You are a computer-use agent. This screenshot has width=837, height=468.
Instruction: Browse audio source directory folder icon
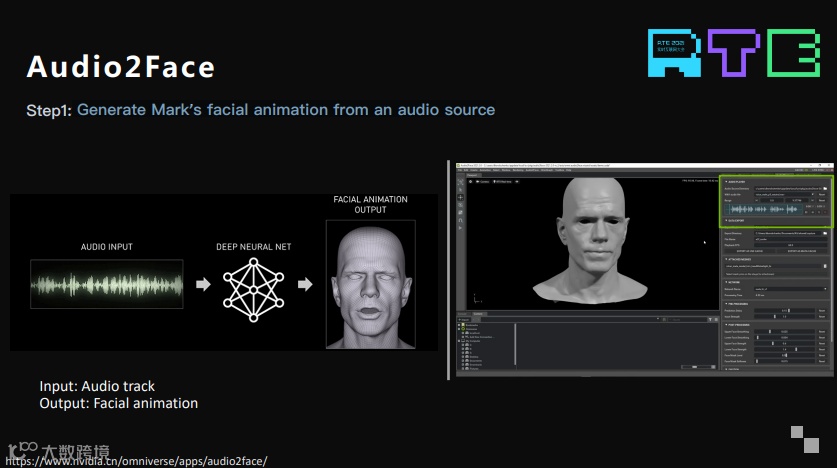[x=825, y=188]
